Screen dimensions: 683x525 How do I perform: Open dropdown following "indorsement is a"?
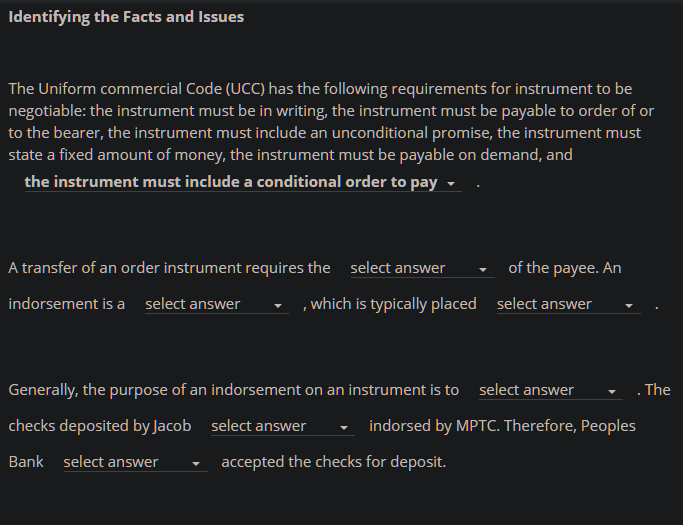point(217,304)
